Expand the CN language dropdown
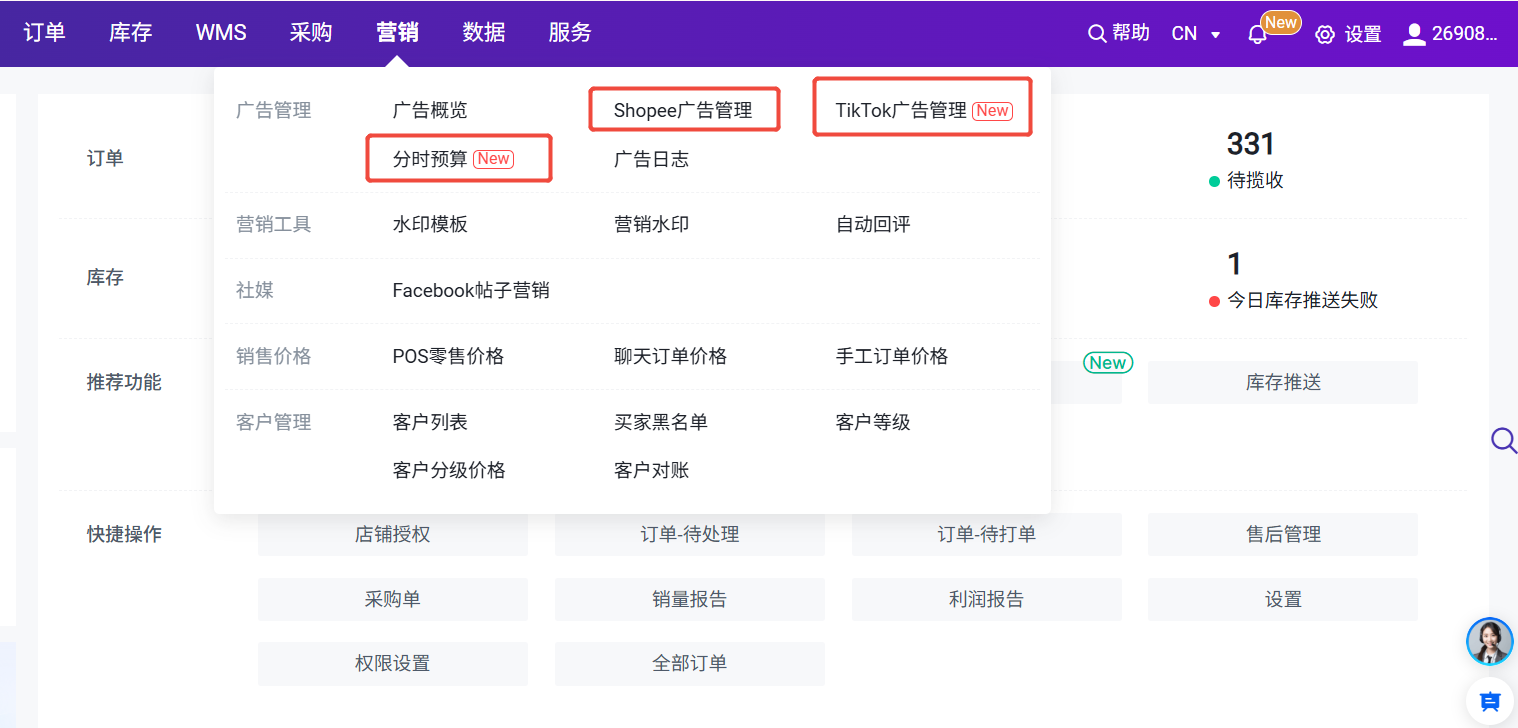The image size is (1518, 728). (1196, 34)
